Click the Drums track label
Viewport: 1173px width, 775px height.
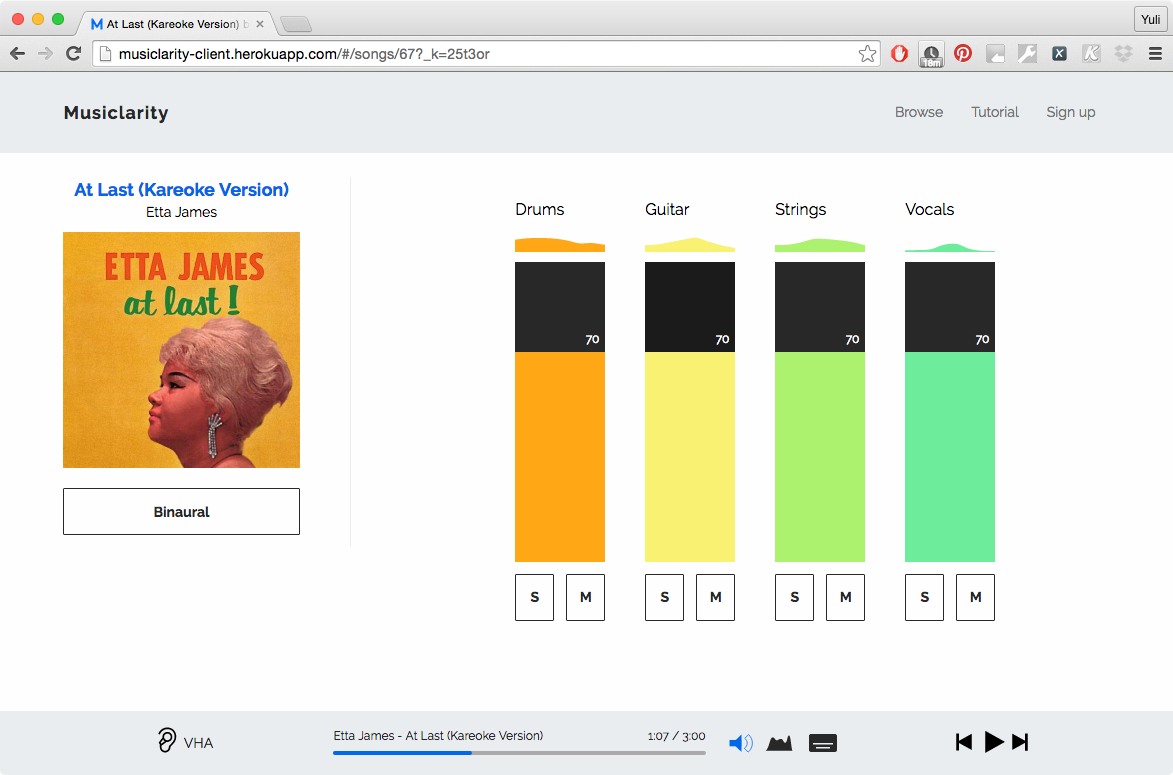(539, 209)
